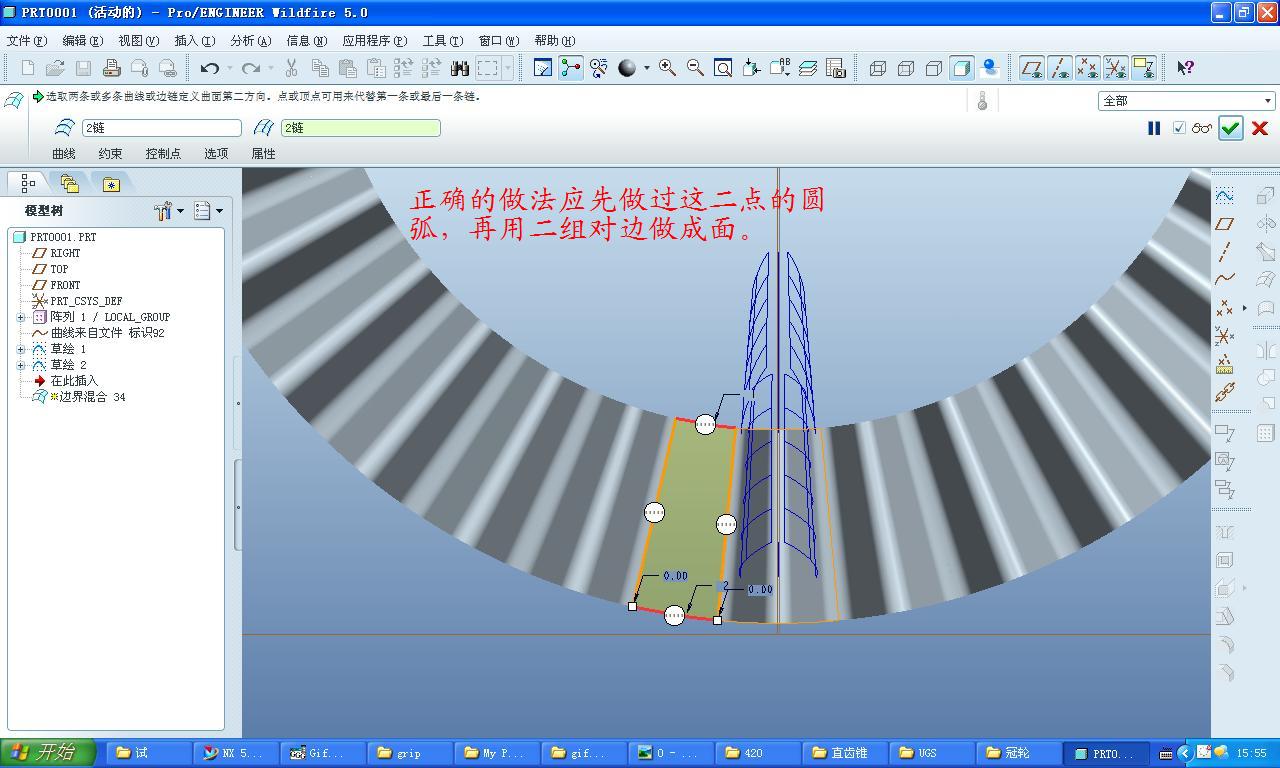Open the Layers icon in toolbar

808,68
